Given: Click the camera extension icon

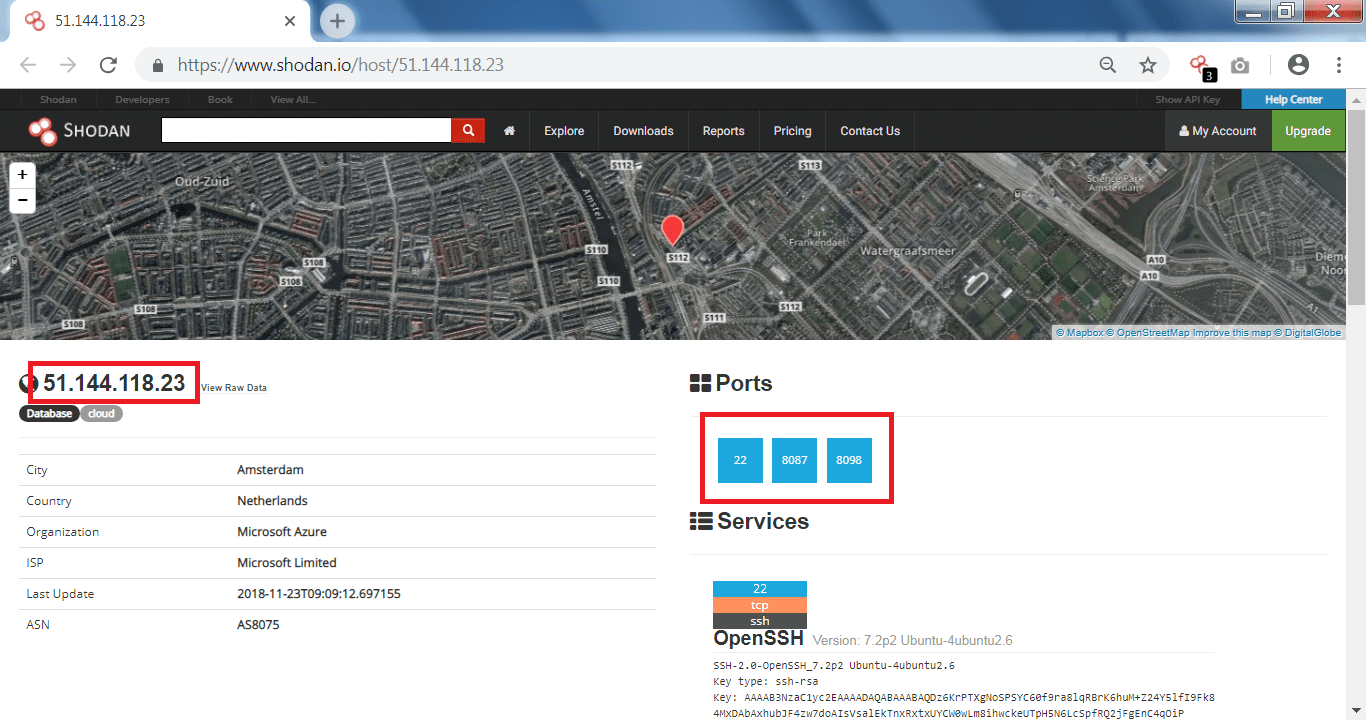Looking at the screenshot, I should coord(1240,65).
